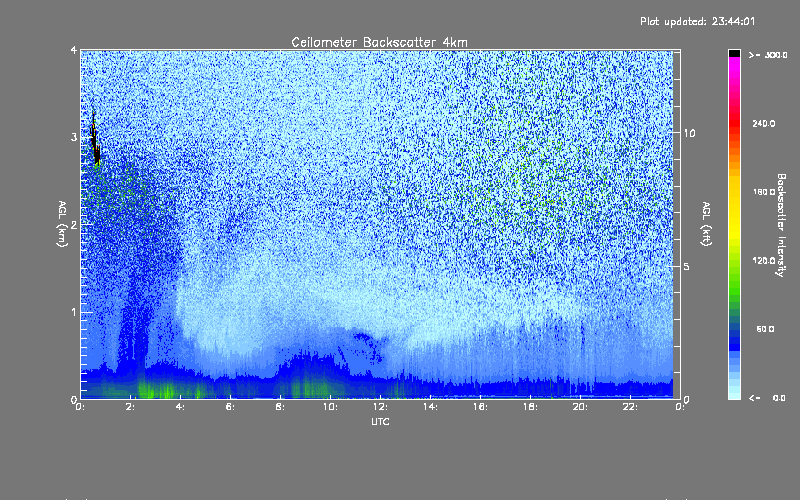The image size is (800, 500).
Task: Click the '3' km tick label
Action: tap(74, 137)
